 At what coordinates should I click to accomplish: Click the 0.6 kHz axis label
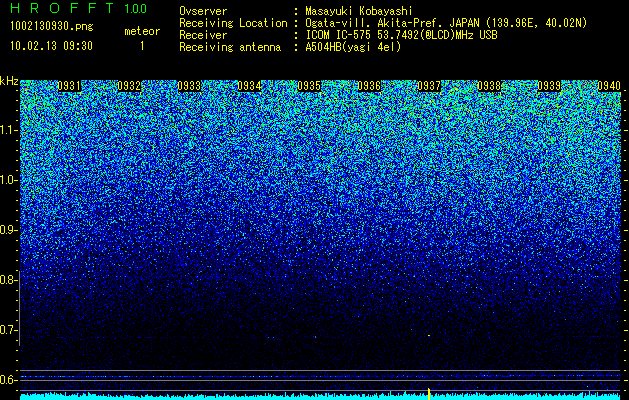[8, 380]
